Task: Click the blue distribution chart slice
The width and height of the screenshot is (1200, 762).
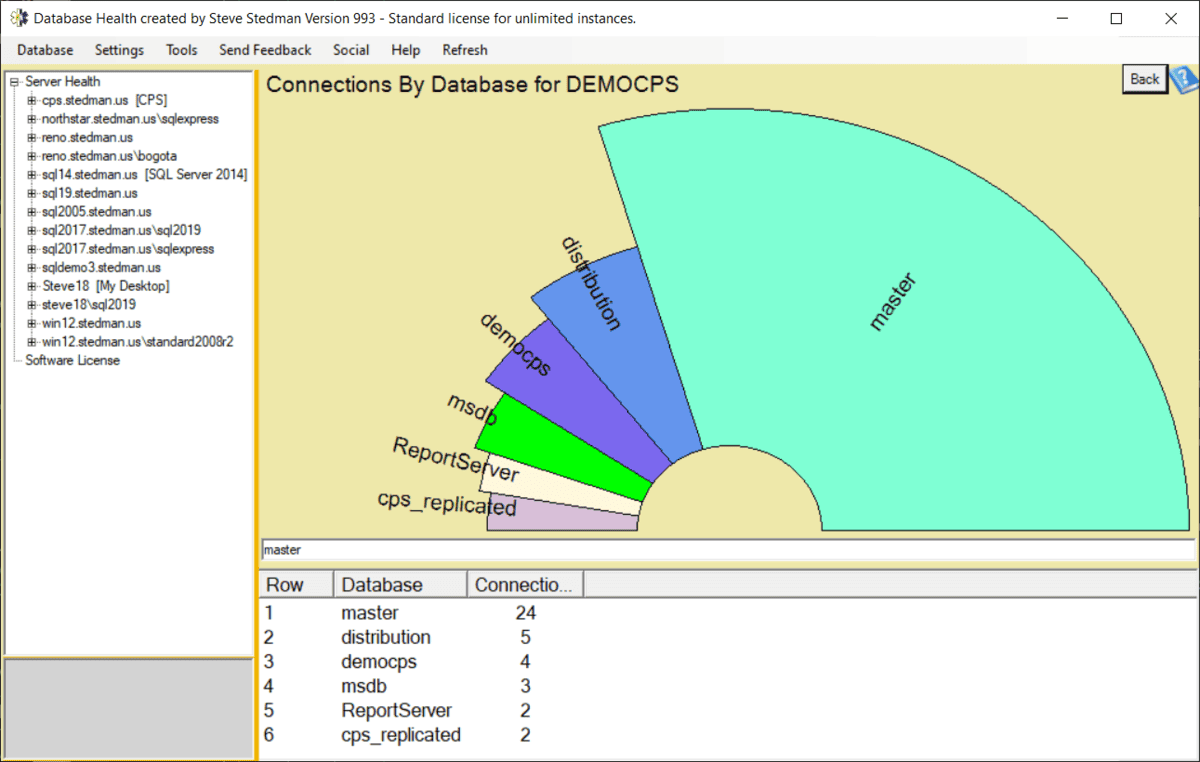Action: point(620,340)
